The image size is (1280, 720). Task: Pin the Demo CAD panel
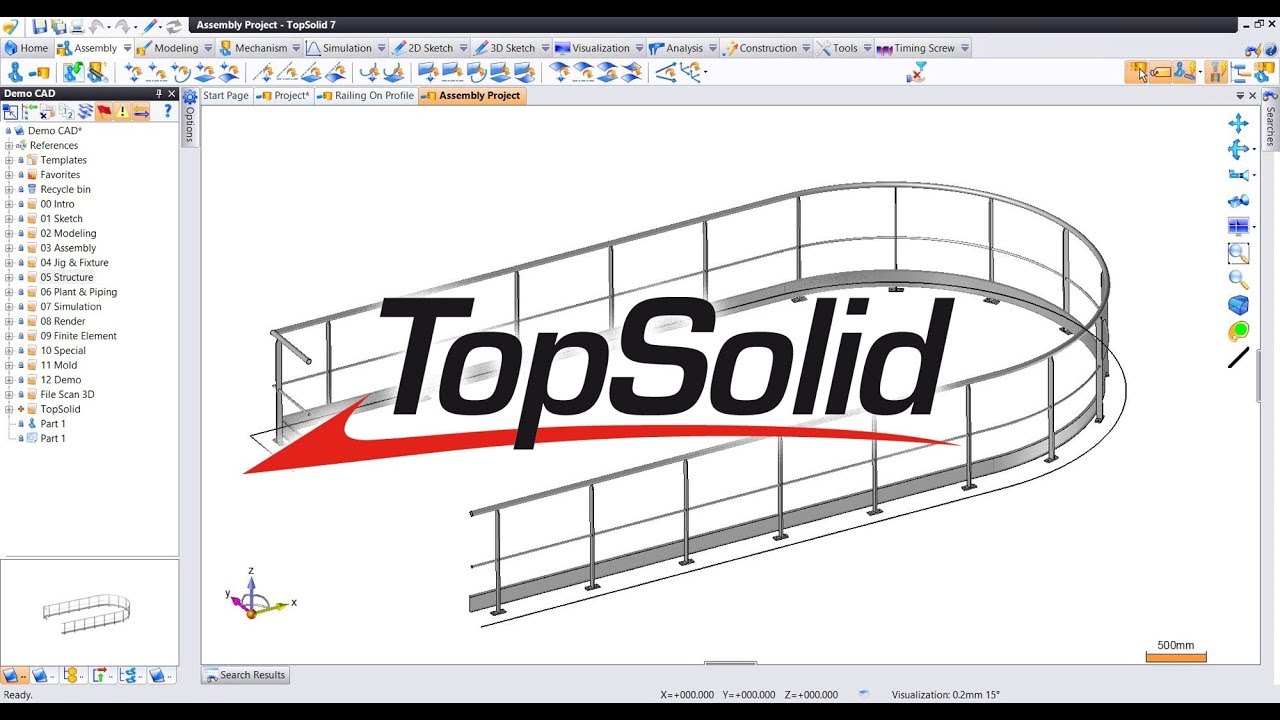tap(159, 94)
